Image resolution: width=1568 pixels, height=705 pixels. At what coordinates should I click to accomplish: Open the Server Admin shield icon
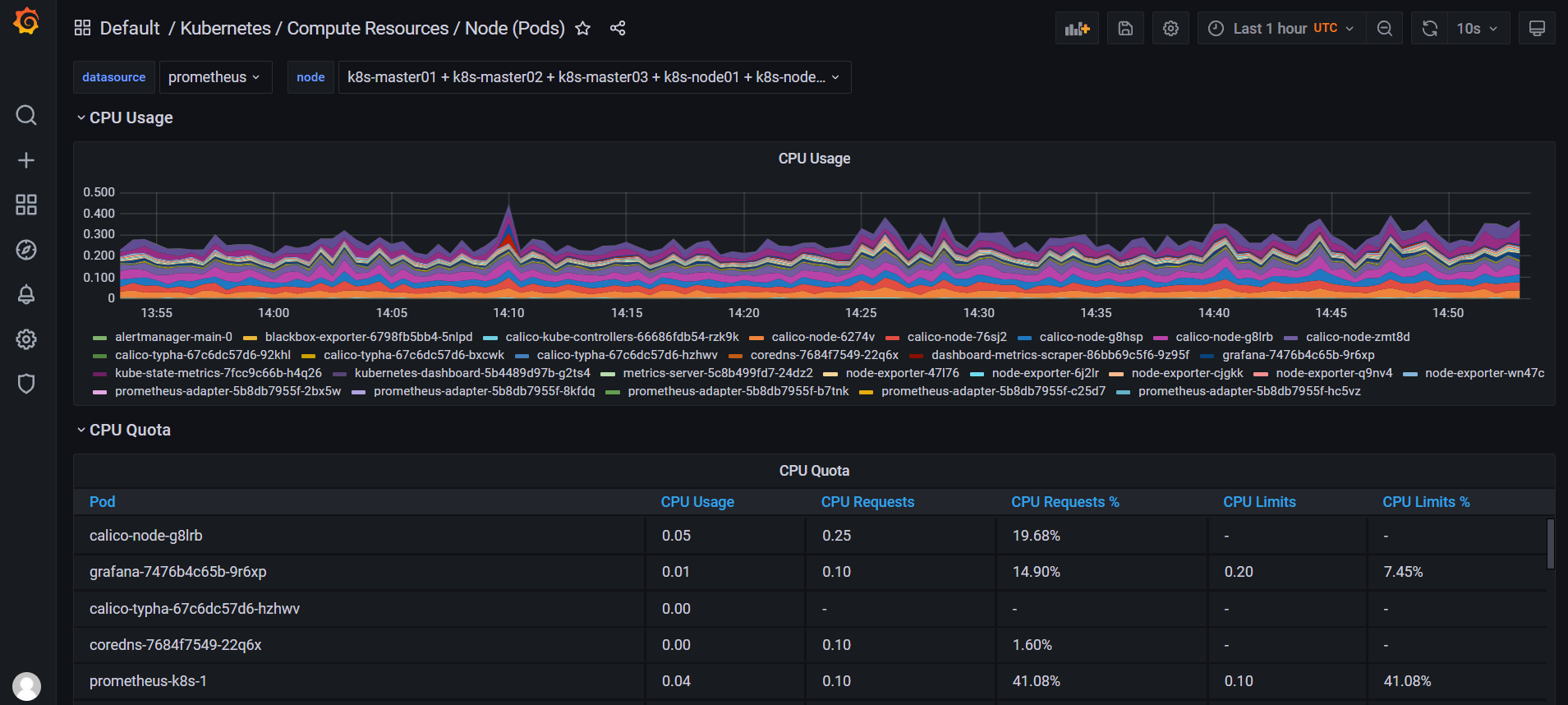point(26,384)
